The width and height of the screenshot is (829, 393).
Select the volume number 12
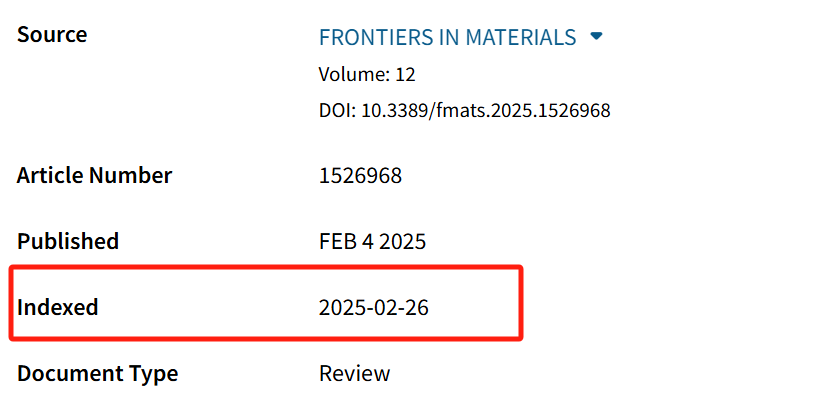click(406, 75)
